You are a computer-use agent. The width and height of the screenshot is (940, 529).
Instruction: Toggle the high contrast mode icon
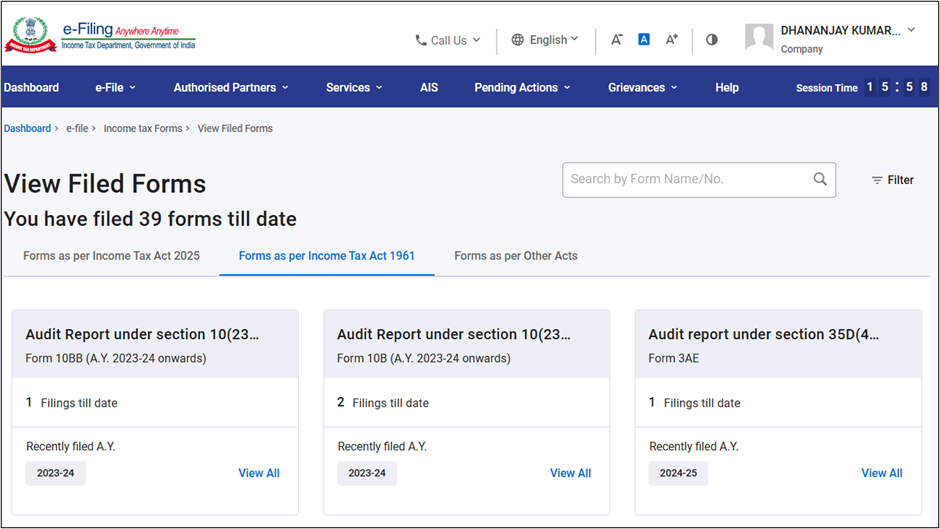click(x=712, y=40)
